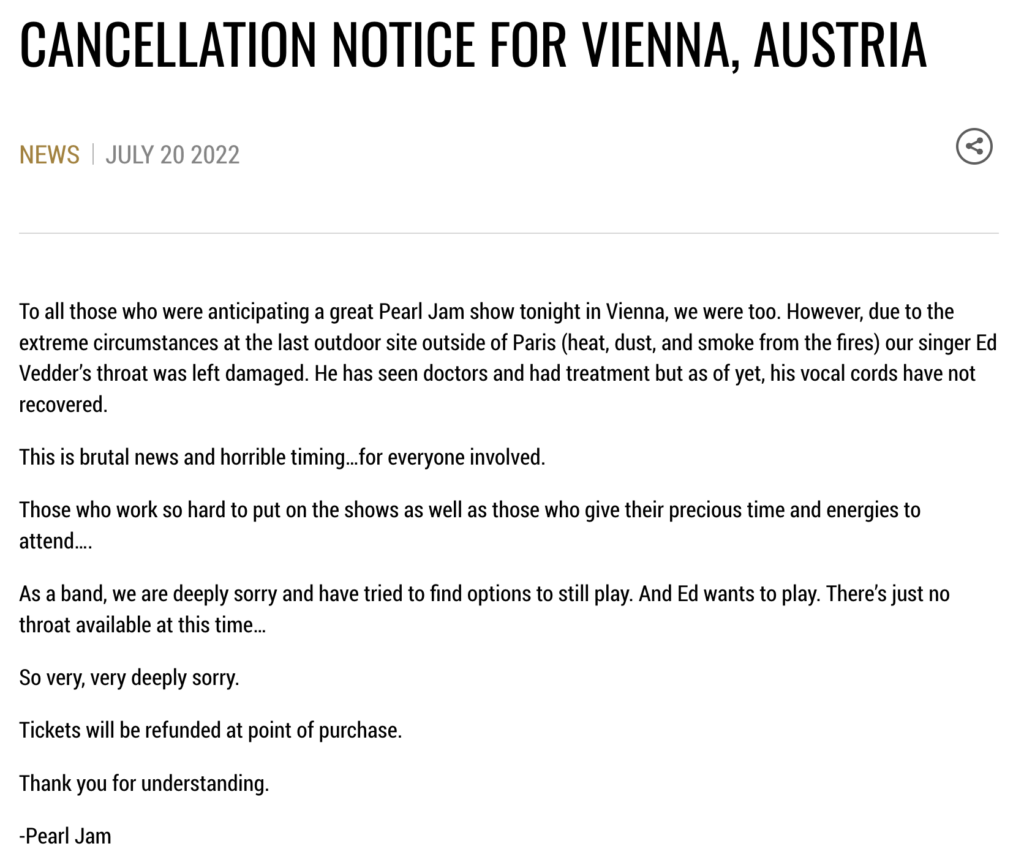Open the NEWS category link

pyautogui.click(x=50, y=155)
